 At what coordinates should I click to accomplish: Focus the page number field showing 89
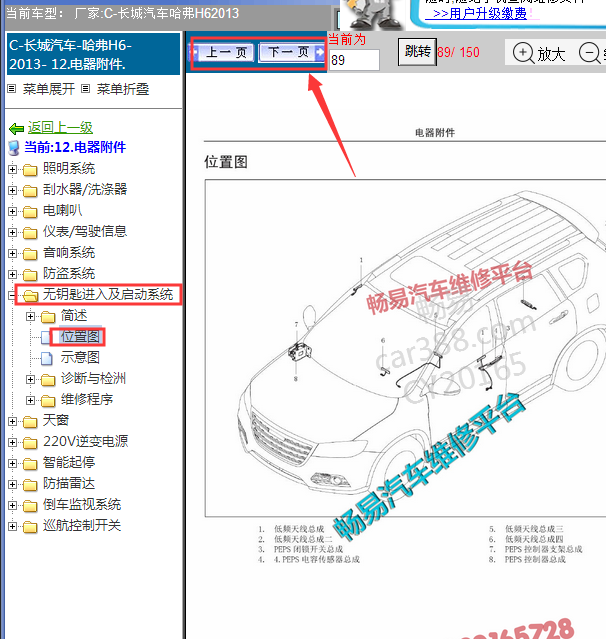(355, 60)
